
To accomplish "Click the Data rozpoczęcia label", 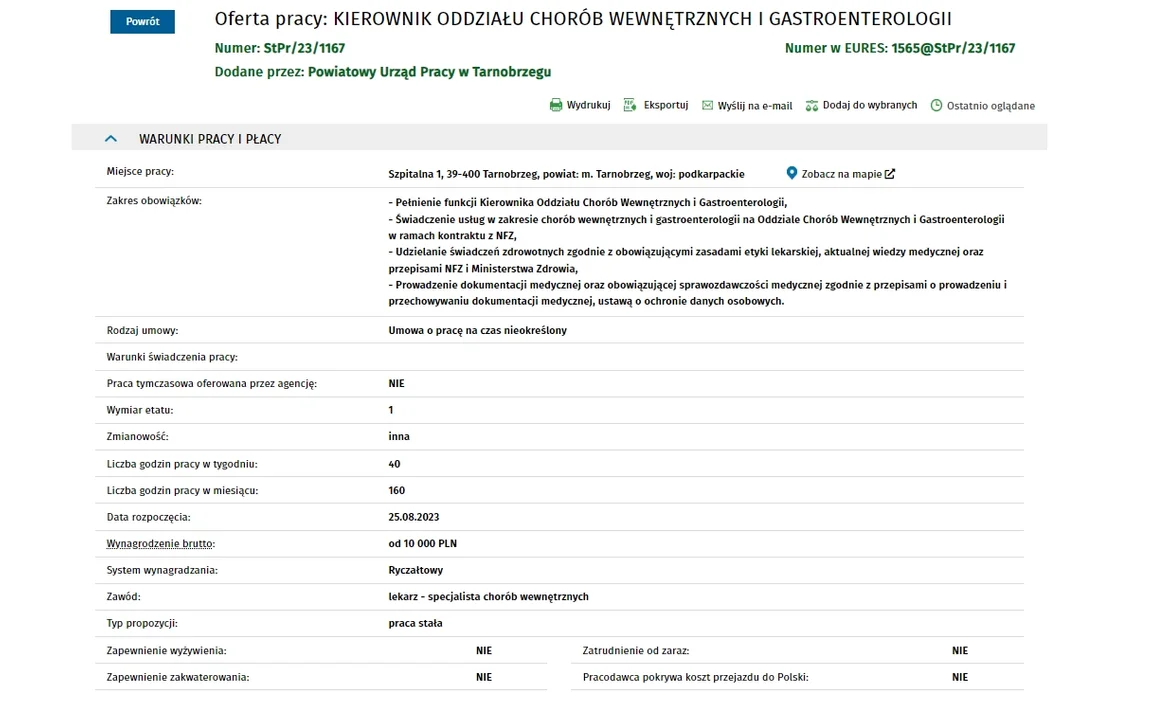I will (148, 517).
